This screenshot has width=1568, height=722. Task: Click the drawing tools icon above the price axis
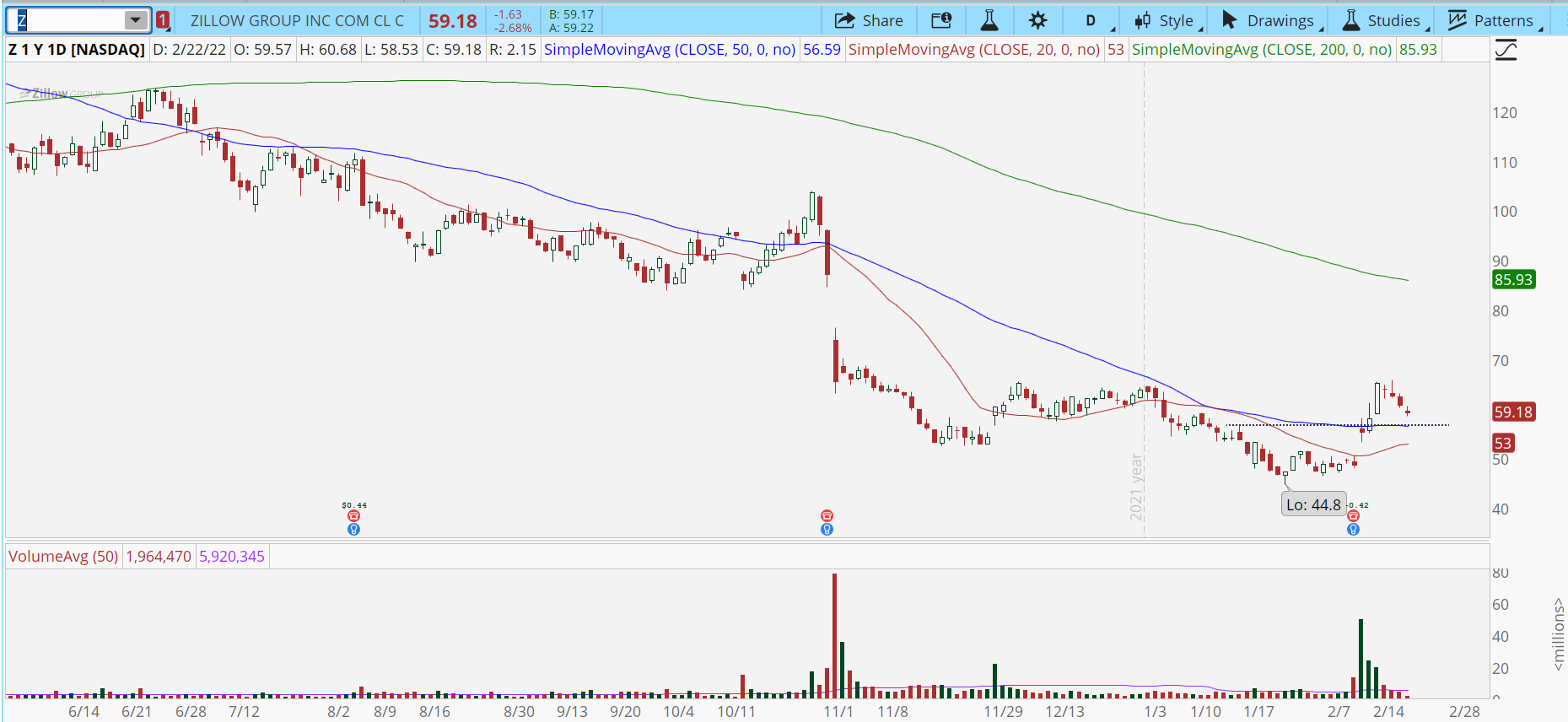(1506, 51)
